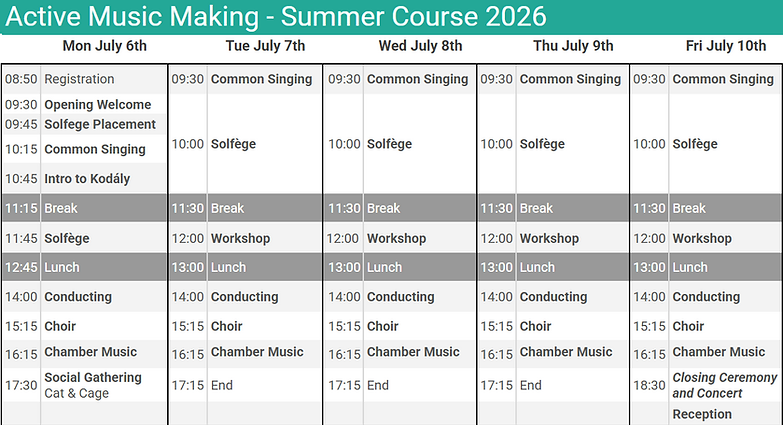Click Monday's Registration entry at 08:50
Viewport: 783px width, 425px height.
point(84,79)
